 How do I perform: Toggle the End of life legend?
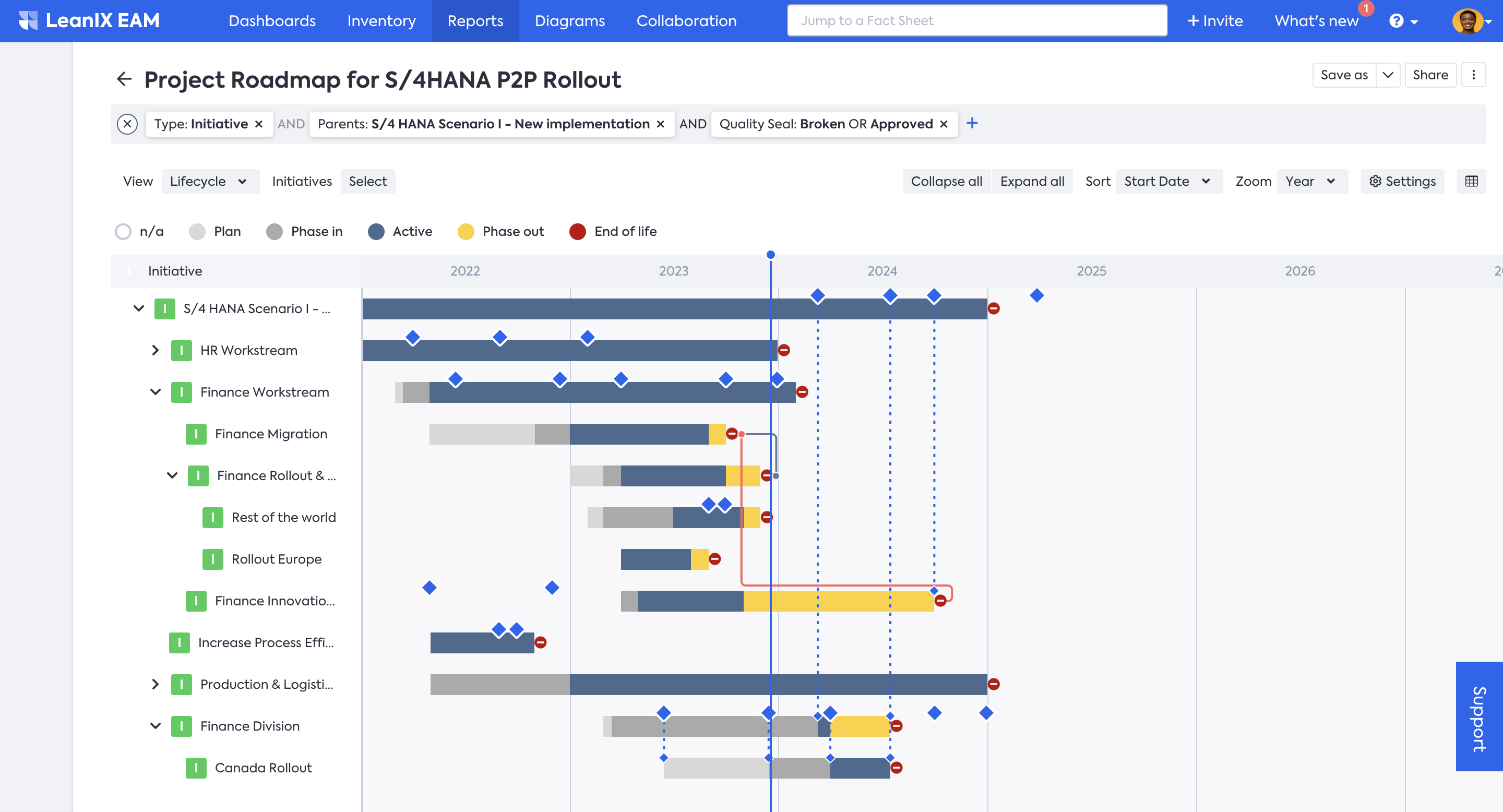[613, 232]
